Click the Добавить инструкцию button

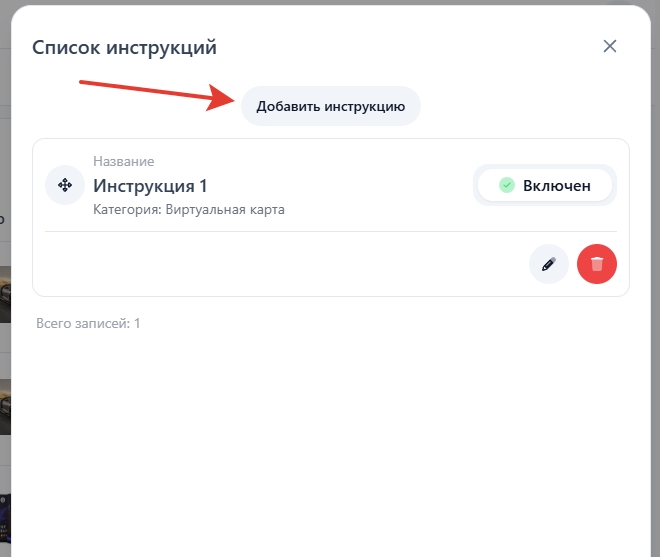330,106
